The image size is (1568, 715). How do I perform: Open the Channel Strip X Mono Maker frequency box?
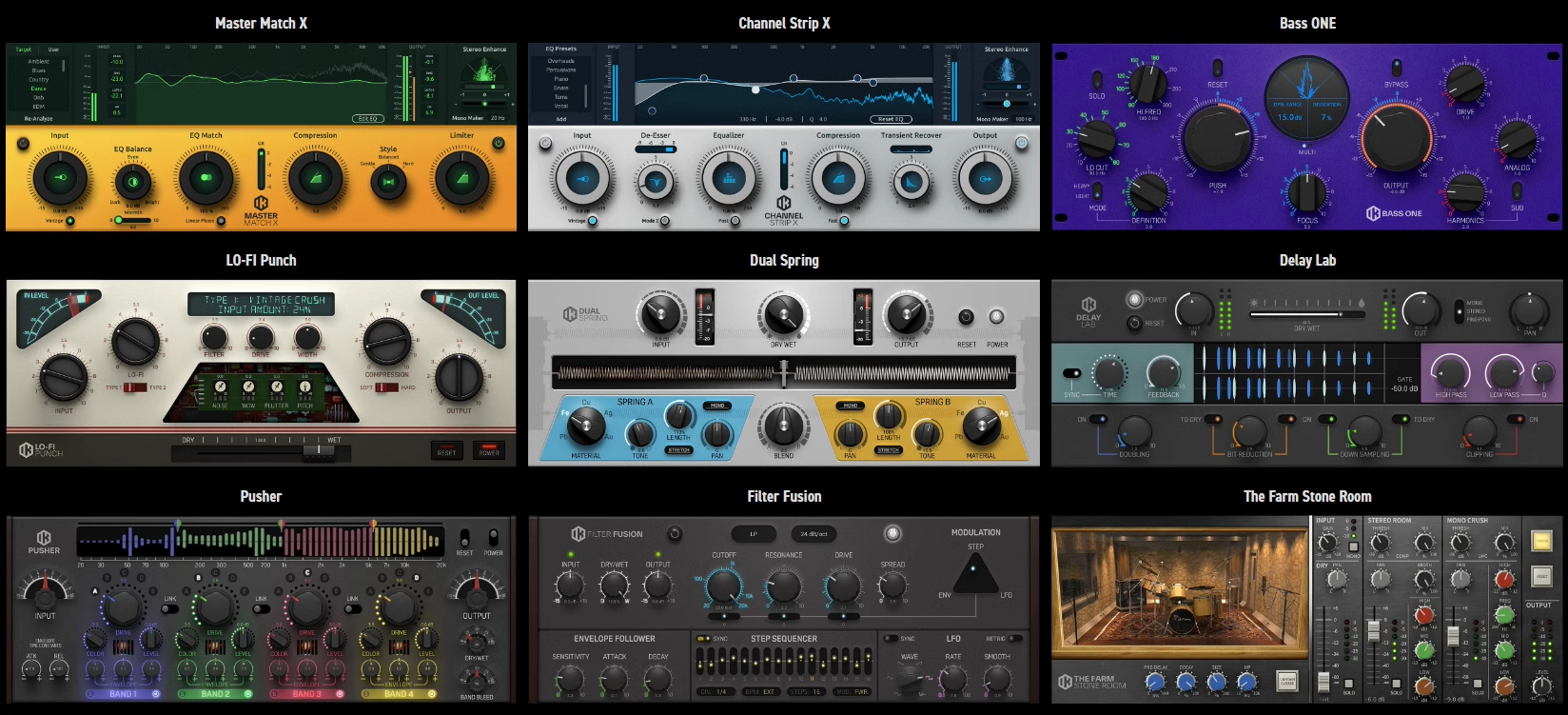coord(1023,119)
